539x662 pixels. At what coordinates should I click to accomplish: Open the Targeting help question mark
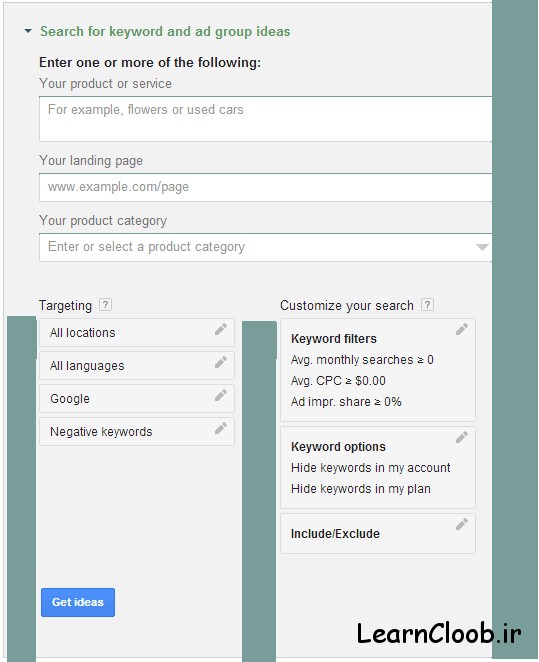(105, 304)
